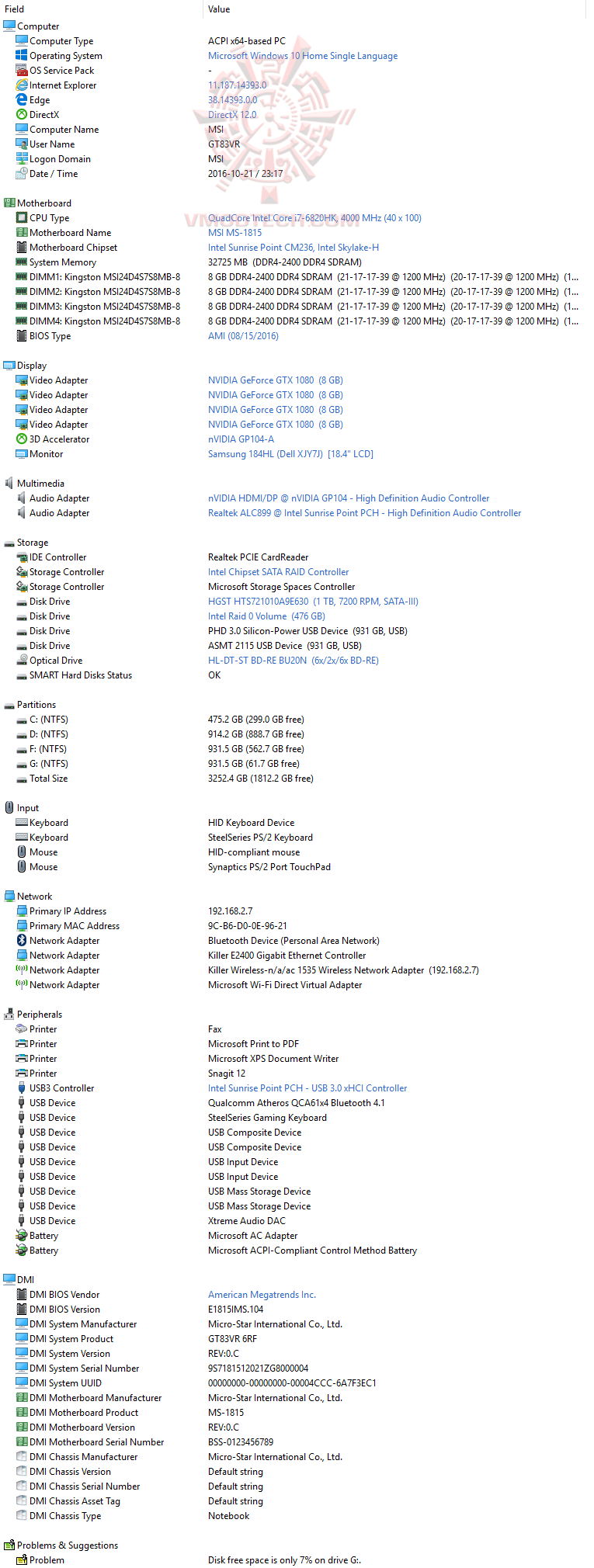594x1568 pixels.
Task: Select the Primary MAC Address row
Action: click(297, 926)
